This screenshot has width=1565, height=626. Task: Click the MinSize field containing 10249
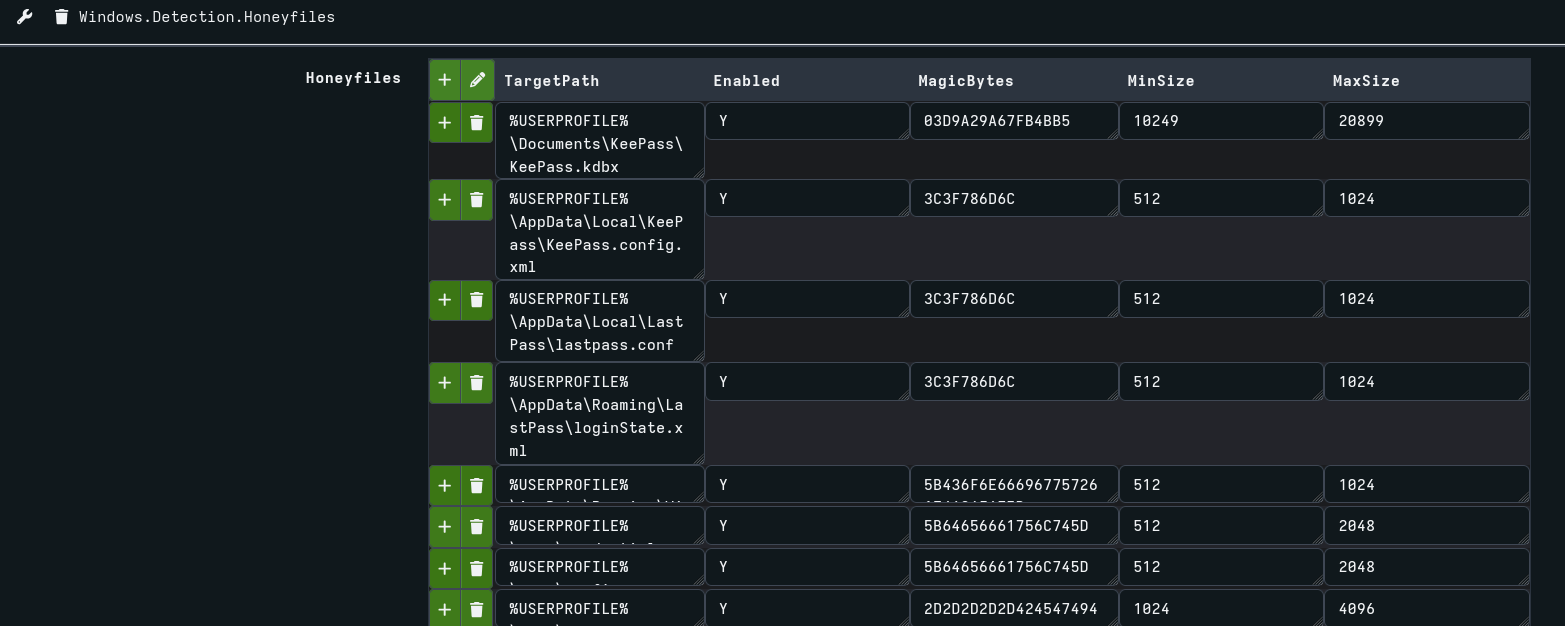1220,120
